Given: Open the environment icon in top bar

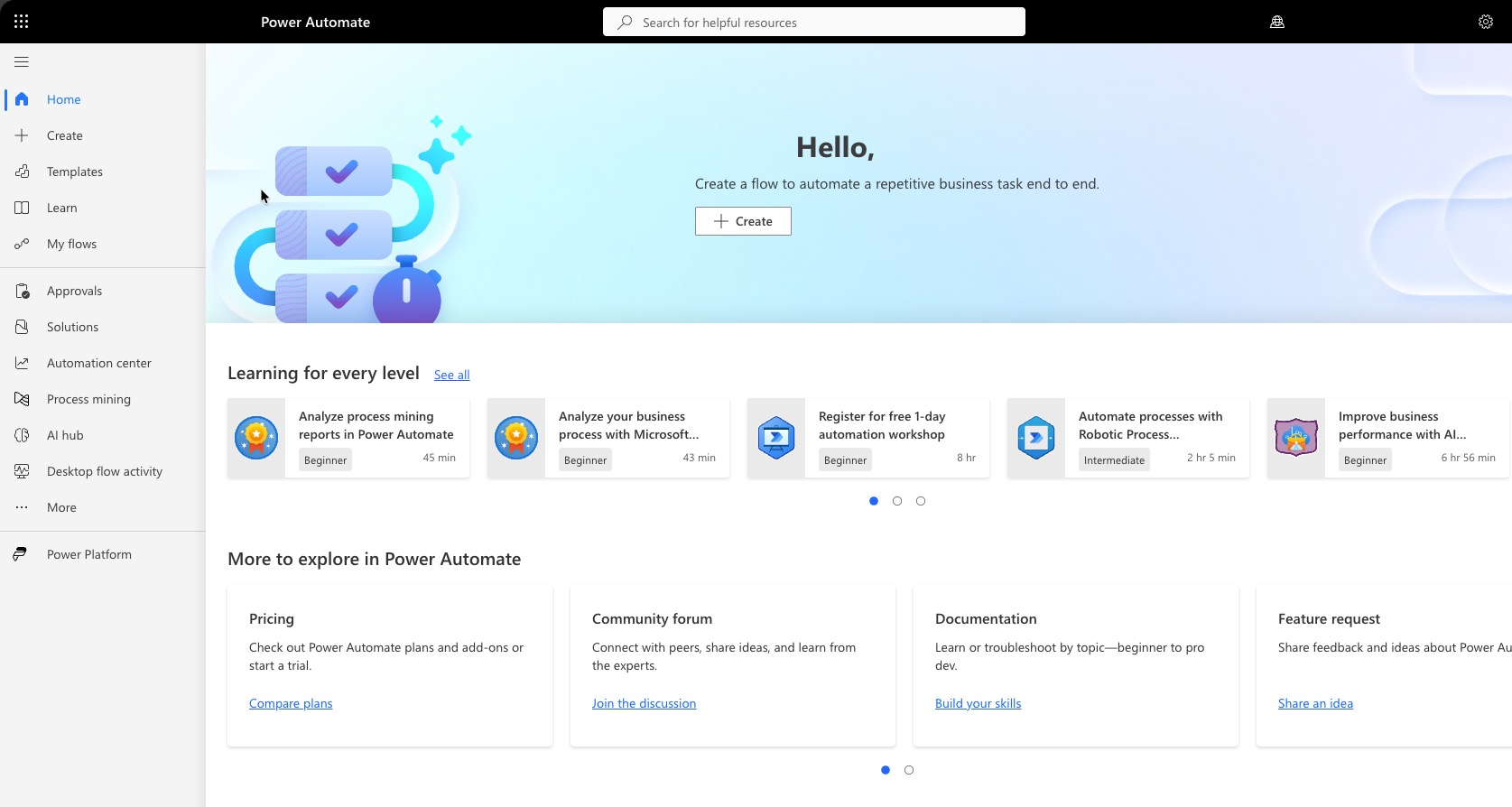Looking at the screenshot, I should click(1277, 22).
